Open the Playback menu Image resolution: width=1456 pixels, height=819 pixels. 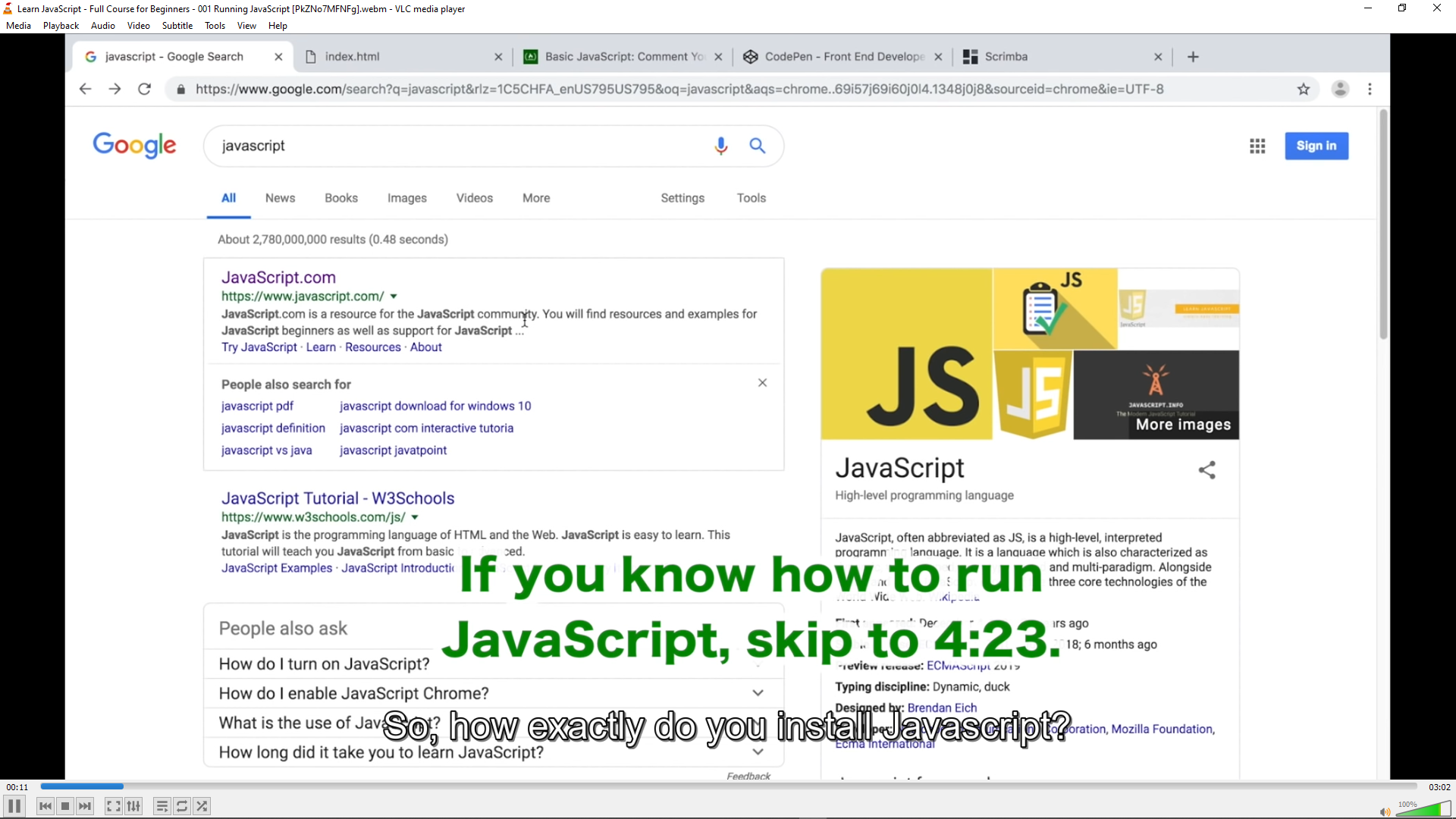click(61, 26)
